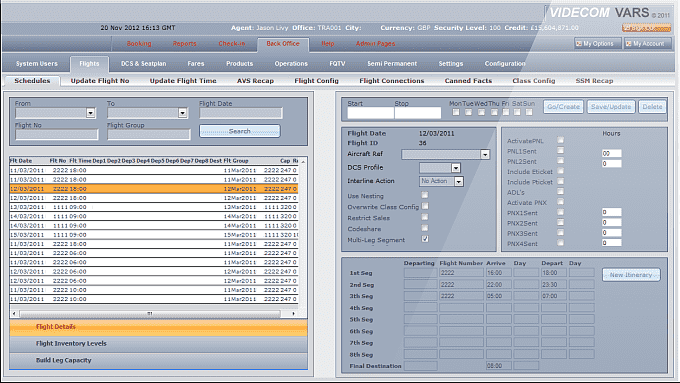
Task: Toggle Codeshare checkbox
Action: point(425,228)
